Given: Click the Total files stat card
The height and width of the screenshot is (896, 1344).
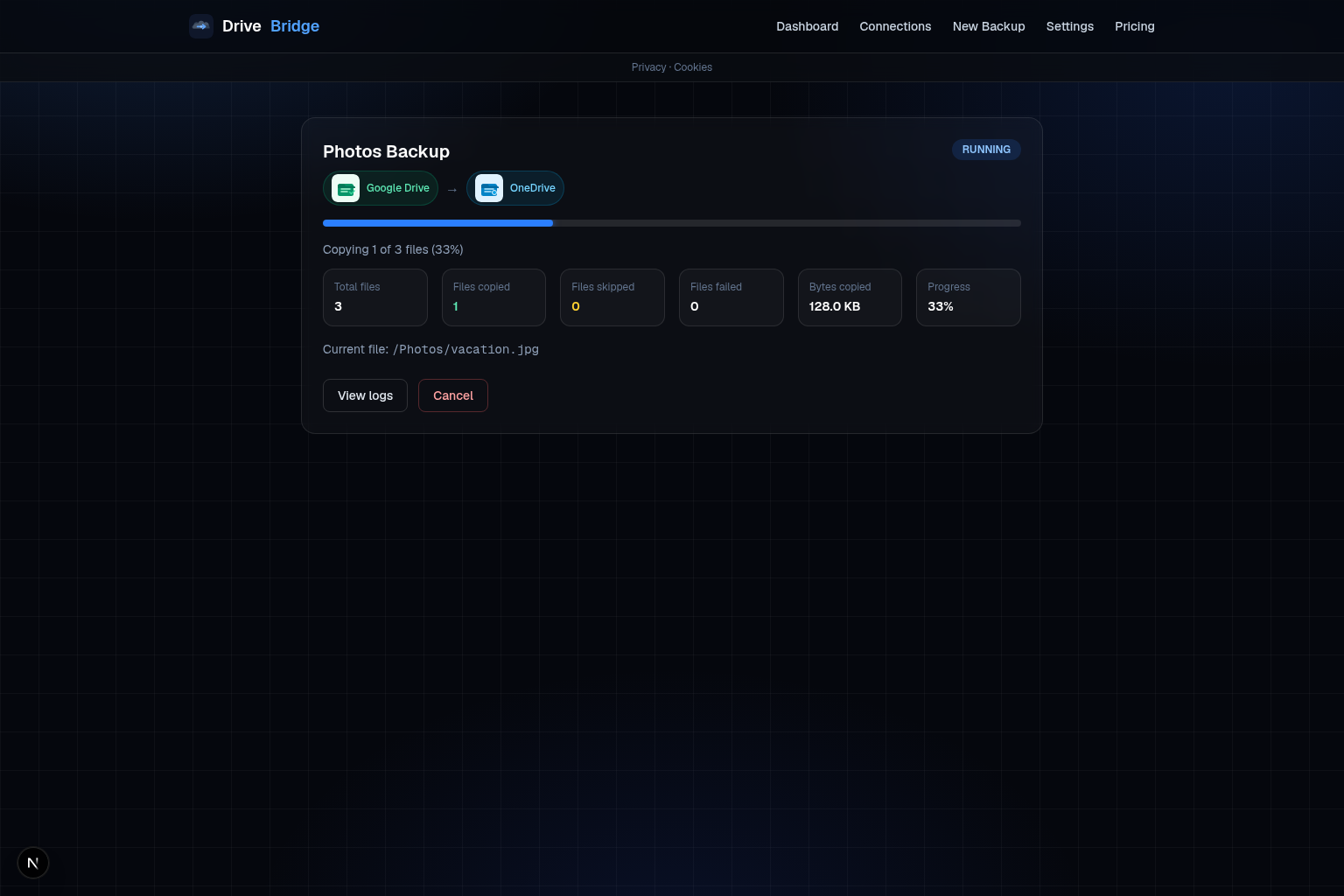Looking at the screenshot, I should [375, 297].
